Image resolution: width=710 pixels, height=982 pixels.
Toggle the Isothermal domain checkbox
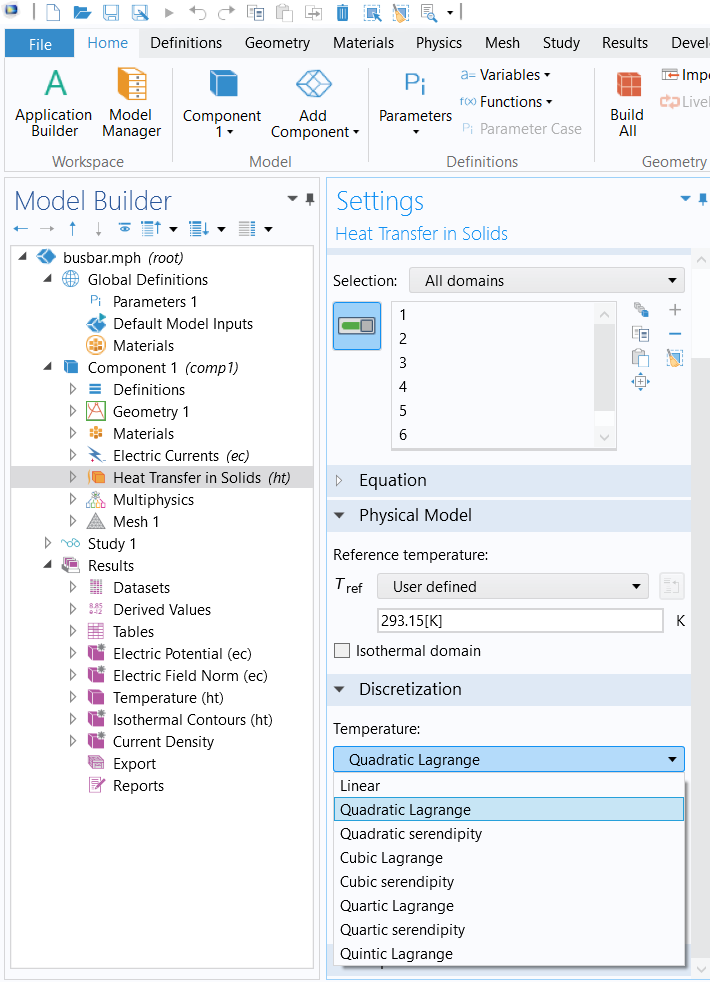pos(342,651)
